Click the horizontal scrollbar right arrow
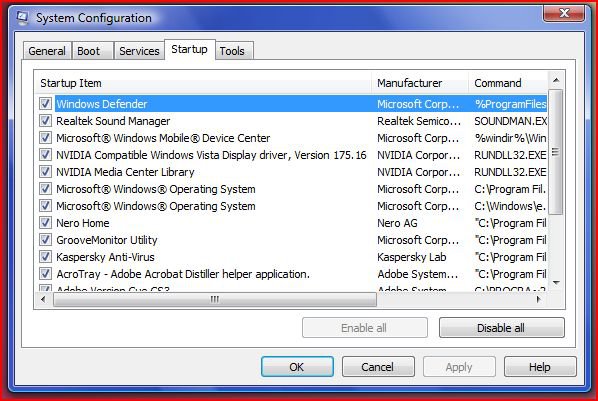598x401 pixels. click(x=539, y=299)
